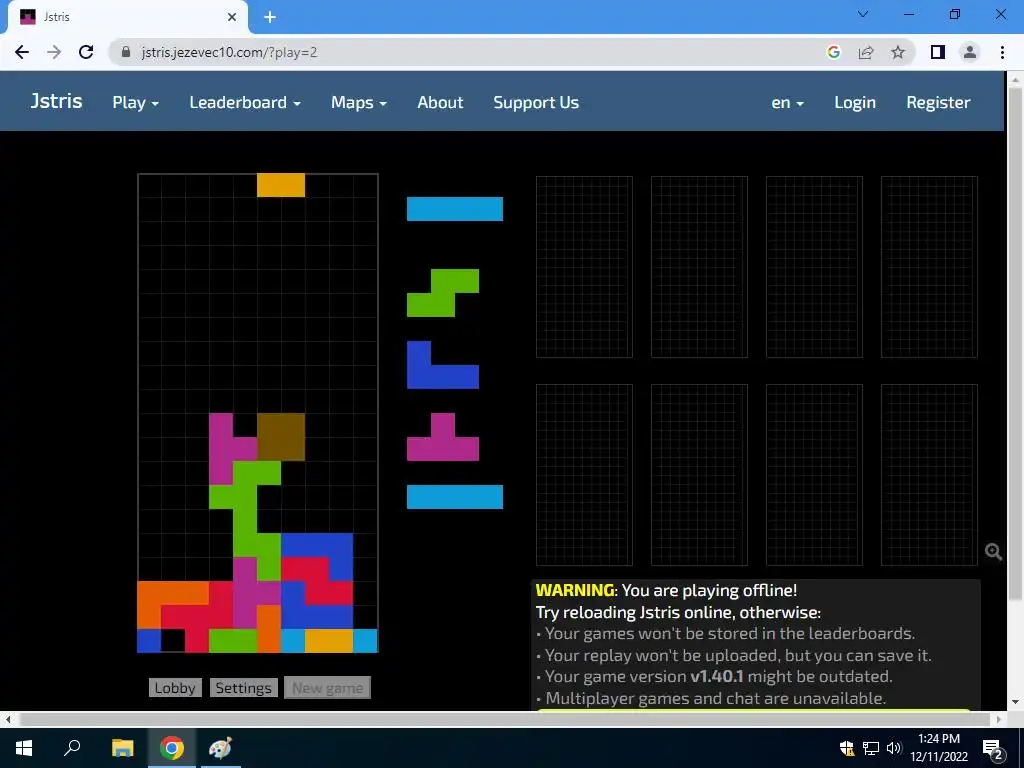
Task: Click the browser back arrow
Action: (x=22, y=52)
